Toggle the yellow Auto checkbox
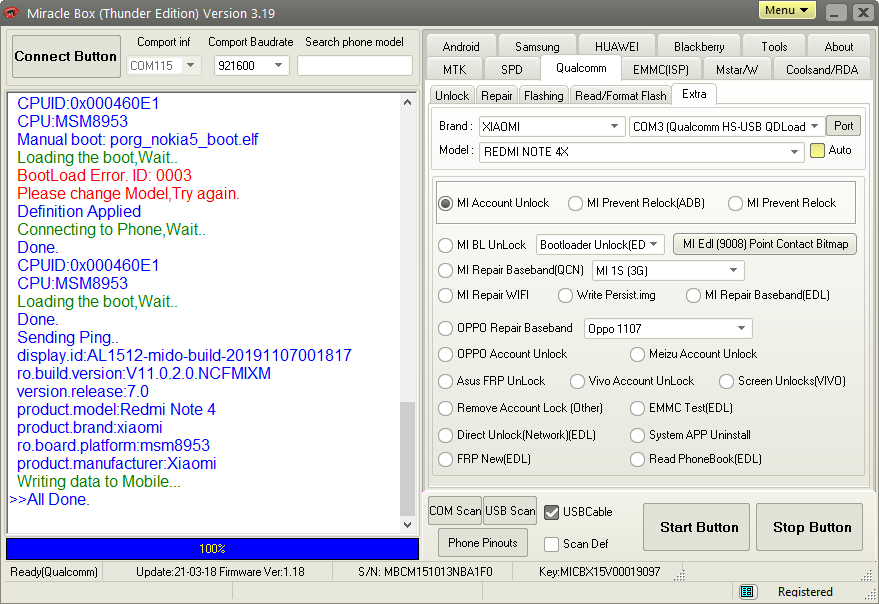 click(x=817, y=151)
